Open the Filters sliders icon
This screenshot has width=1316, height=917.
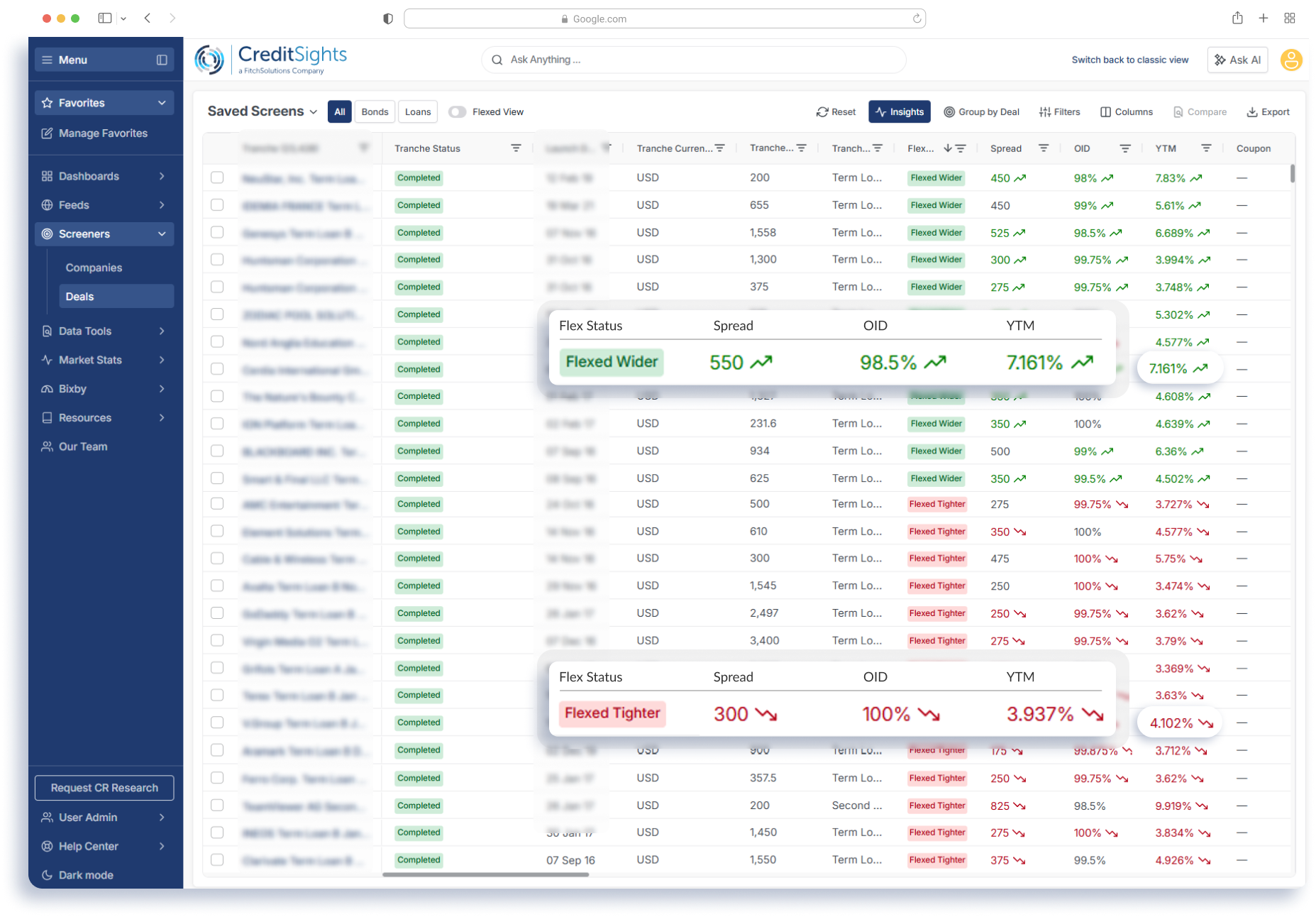tap(1044, 112)
